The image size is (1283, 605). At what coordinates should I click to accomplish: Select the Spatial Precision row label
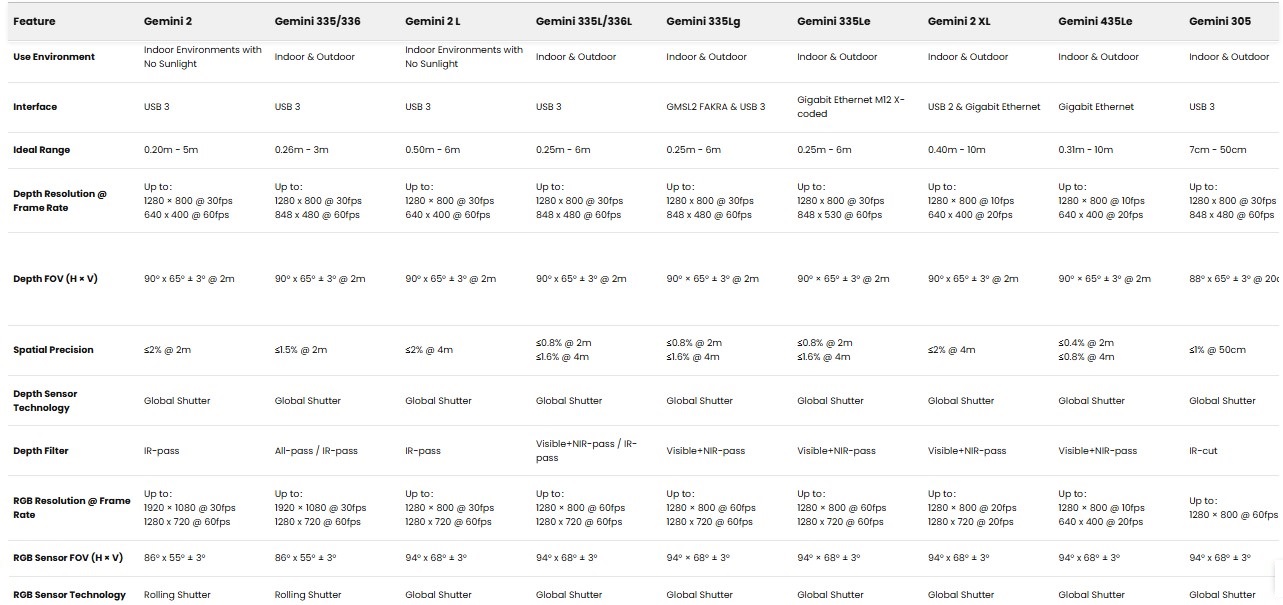pyautogui.click(x=53, y=350)
